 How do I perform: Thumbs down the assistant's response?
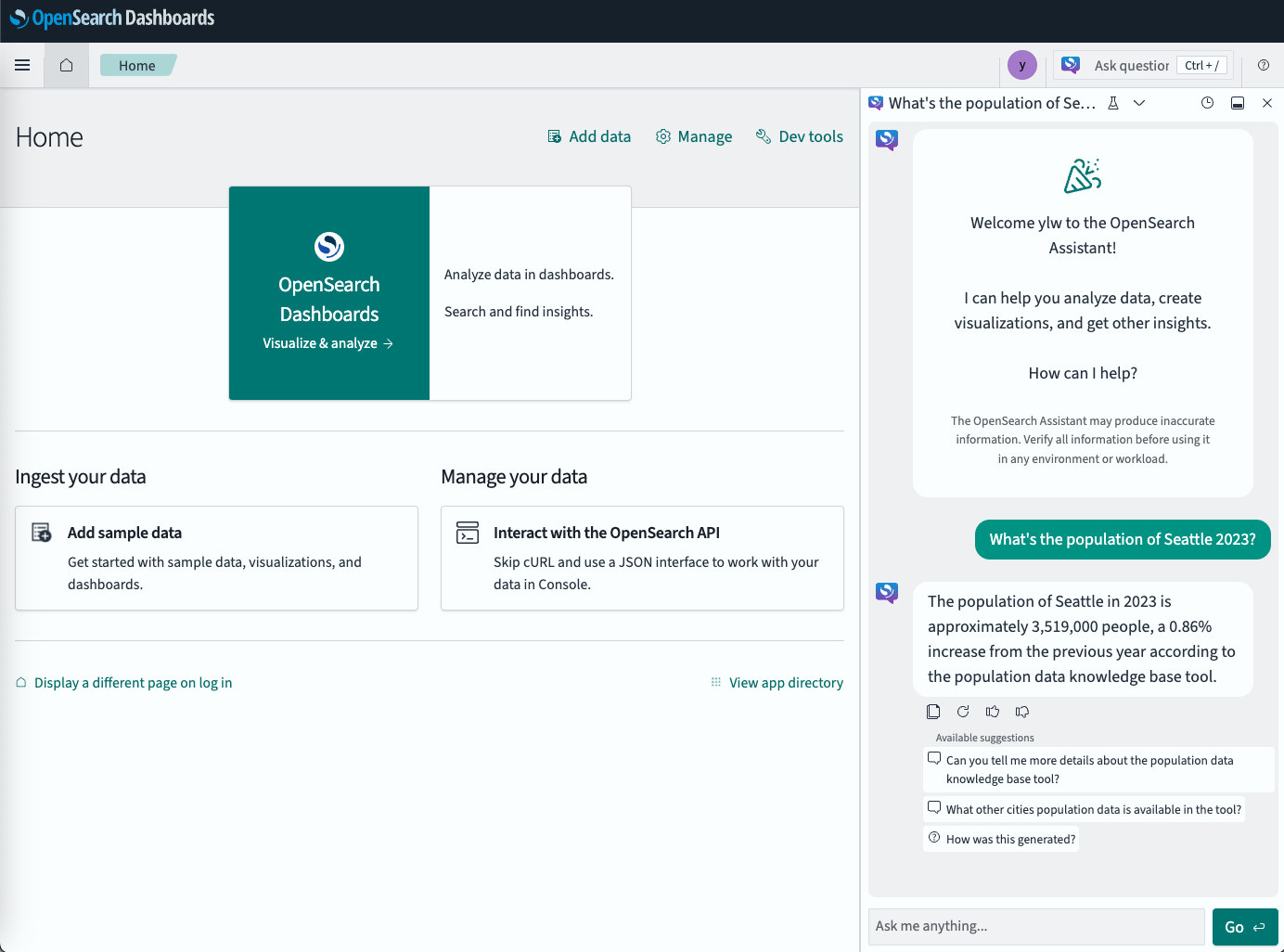pyautogui.click(x=1022, y=711)
